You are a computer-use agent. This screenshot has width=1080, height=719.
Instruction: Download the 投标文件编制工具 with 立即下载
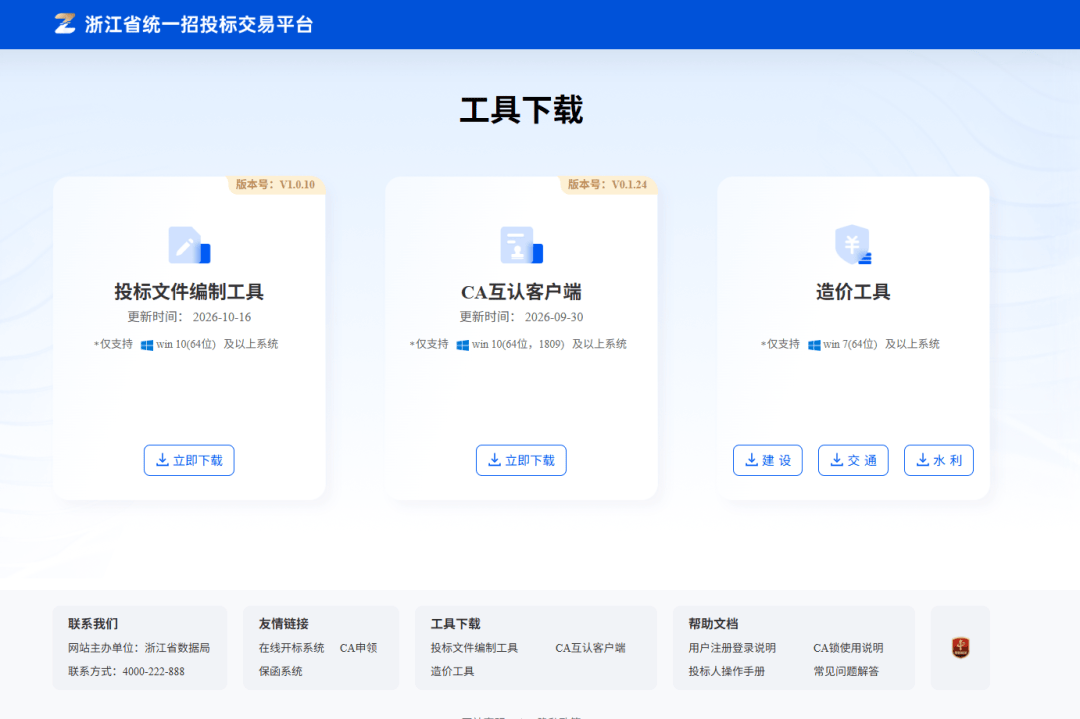coord(189,460)
